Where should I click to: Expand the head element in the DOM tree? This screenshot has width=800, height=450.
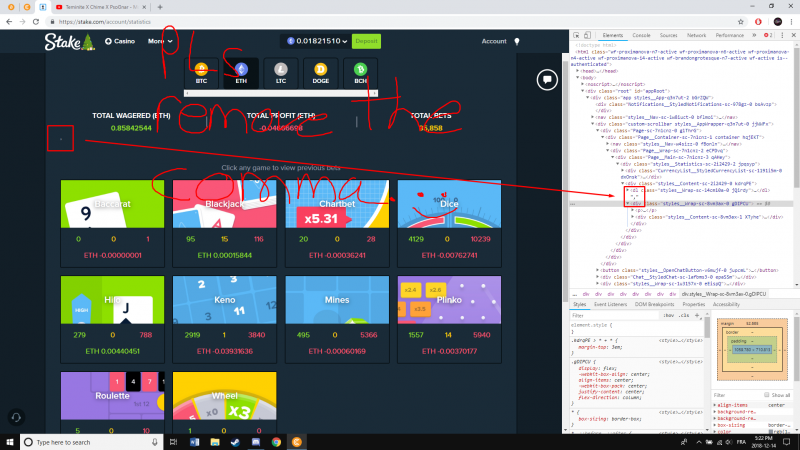point(578,71)
